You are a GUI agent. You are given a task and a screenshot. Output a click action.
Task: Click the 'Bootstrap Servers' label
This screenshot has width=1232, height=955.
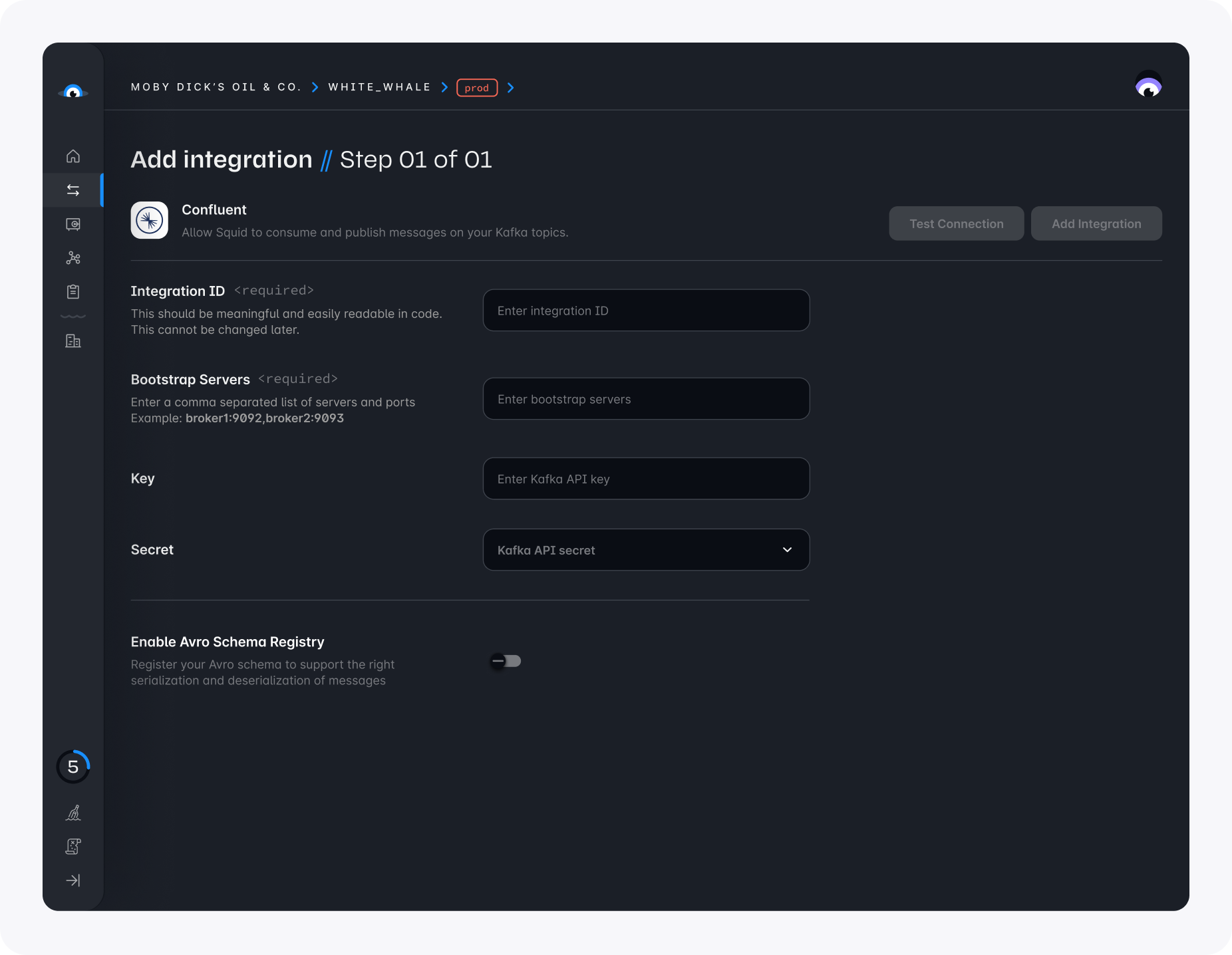190,380
